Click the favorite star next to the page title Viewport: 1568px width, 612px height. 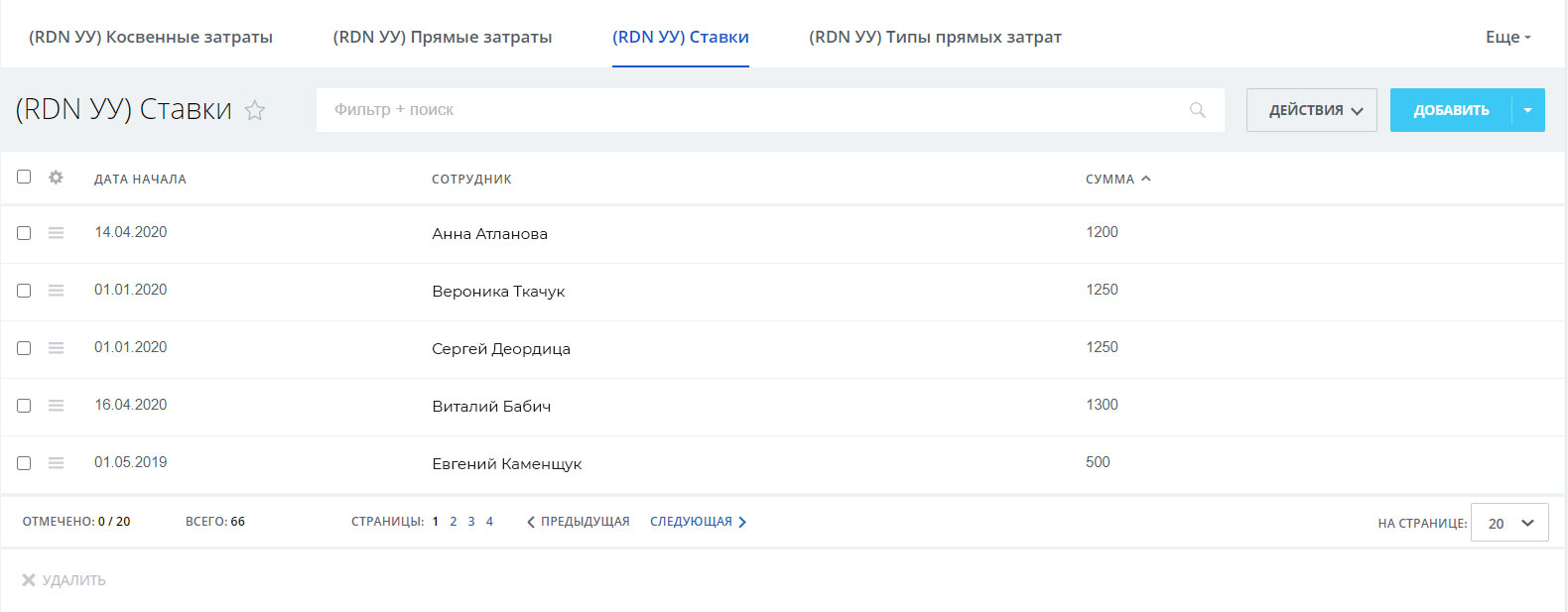tap(255, 110)
